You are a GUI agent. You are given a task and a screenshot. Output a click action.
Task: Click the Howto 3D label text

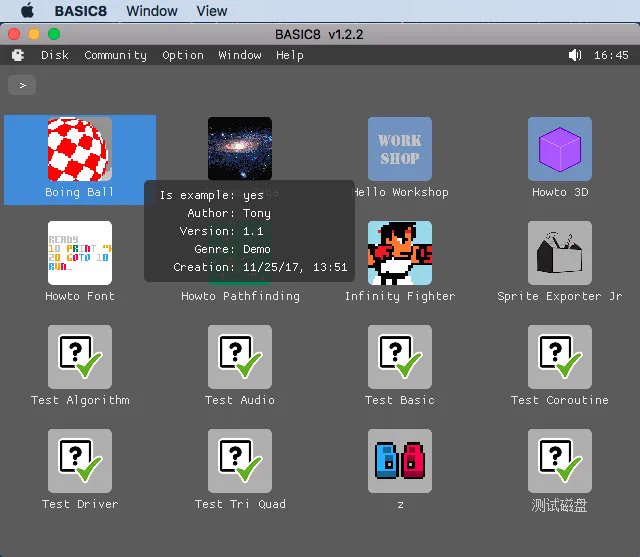coord(560,192)
